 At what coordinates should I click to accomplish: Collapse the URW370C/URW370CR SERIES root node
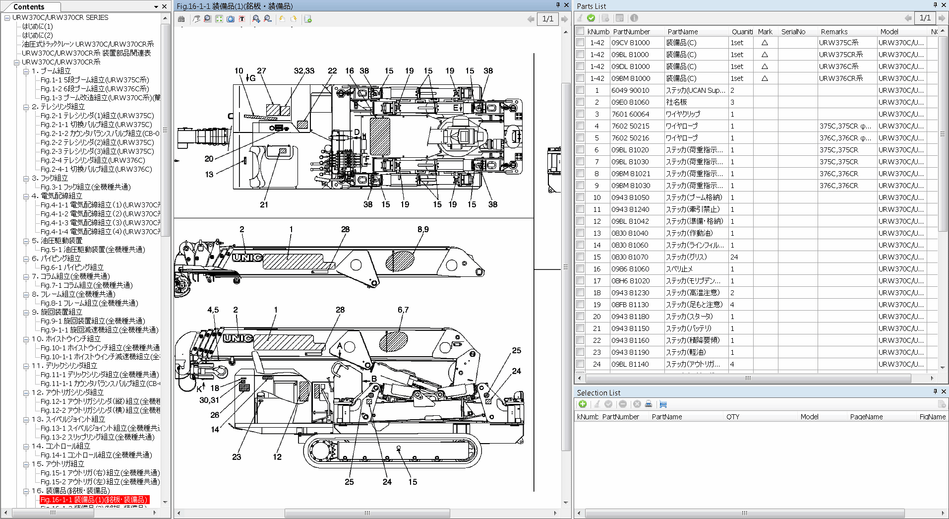7,18
